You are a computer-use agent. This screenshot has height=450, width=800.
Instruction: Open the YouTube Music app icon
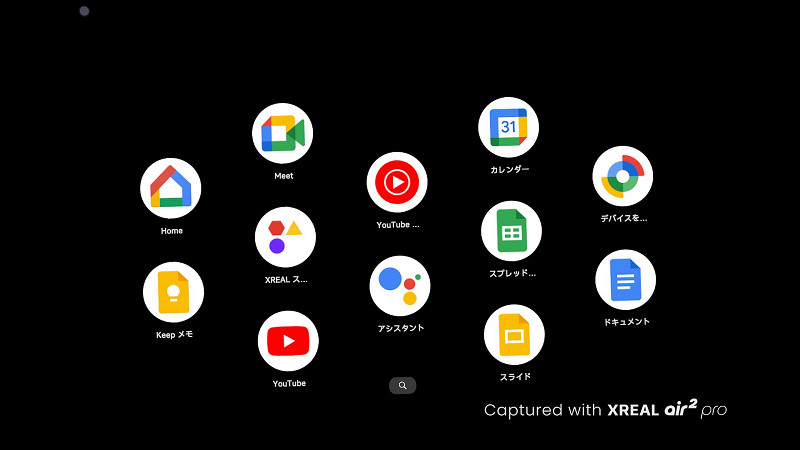pyautogui.click(x=397, y=182)
